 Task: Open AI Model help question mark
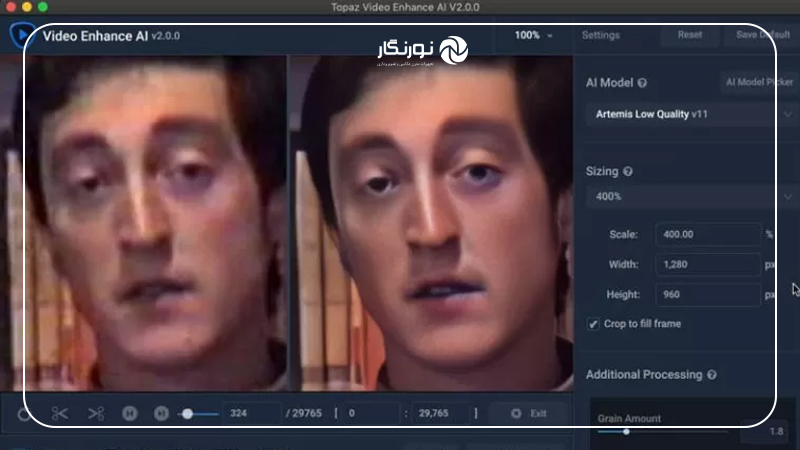click(642, 83)
